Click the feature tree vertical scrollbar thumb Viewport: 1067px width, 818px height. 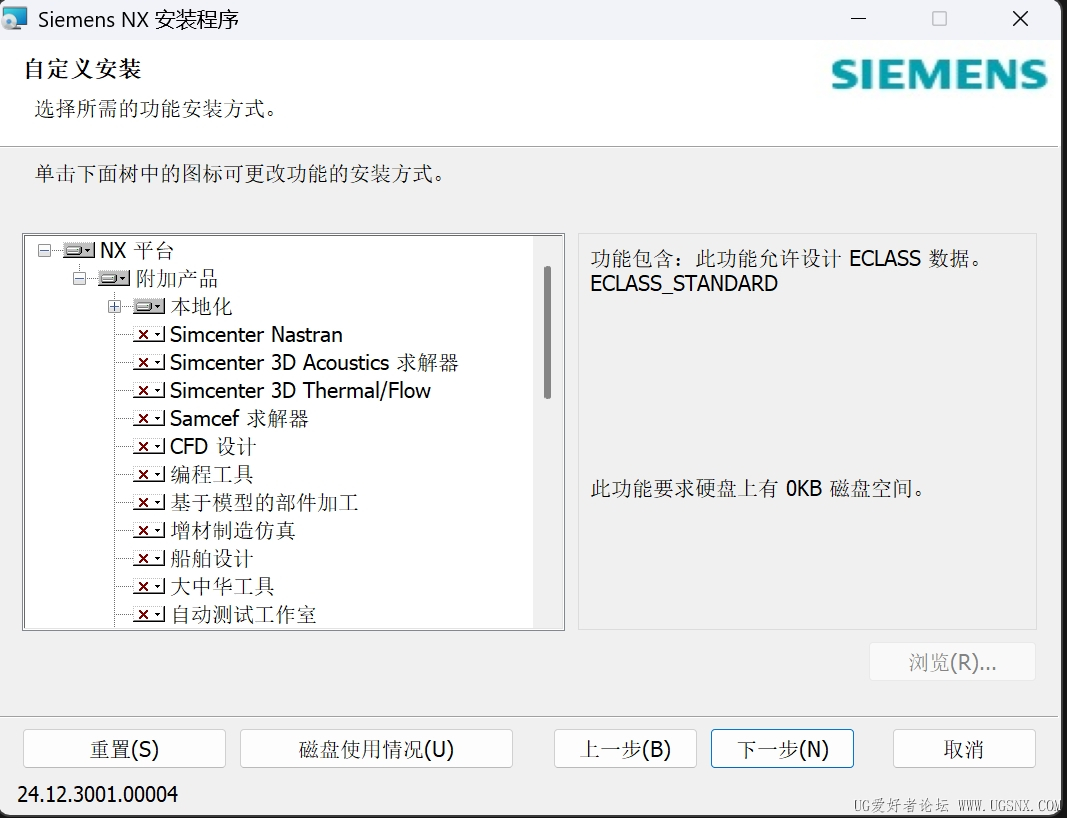point(547,332)
